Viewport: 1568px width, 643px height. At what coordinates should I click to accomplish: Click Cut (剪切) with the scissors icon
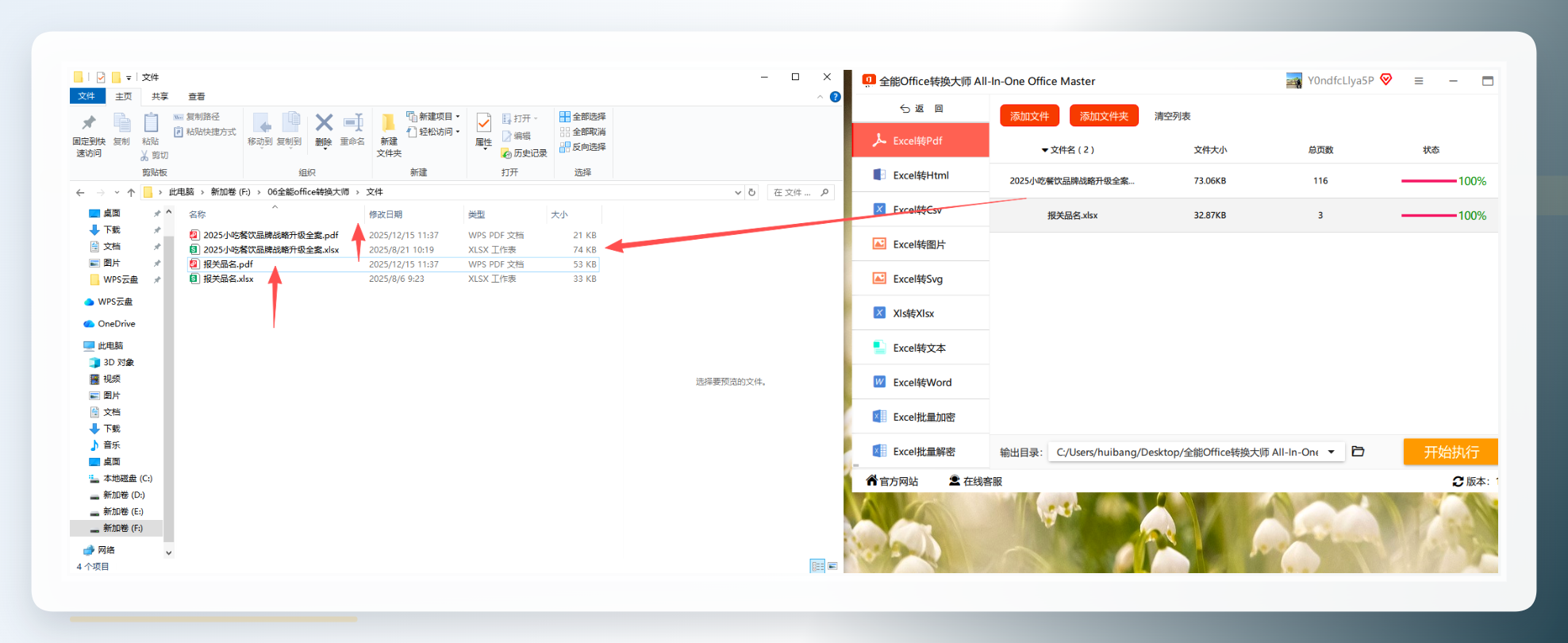coord(155,156)
